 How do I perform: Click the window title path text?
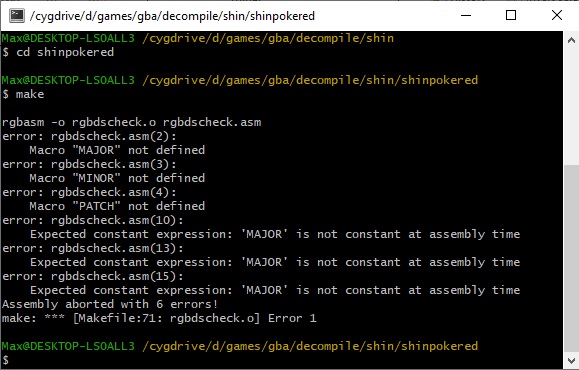pyautogui.click(x=172, y=16)
